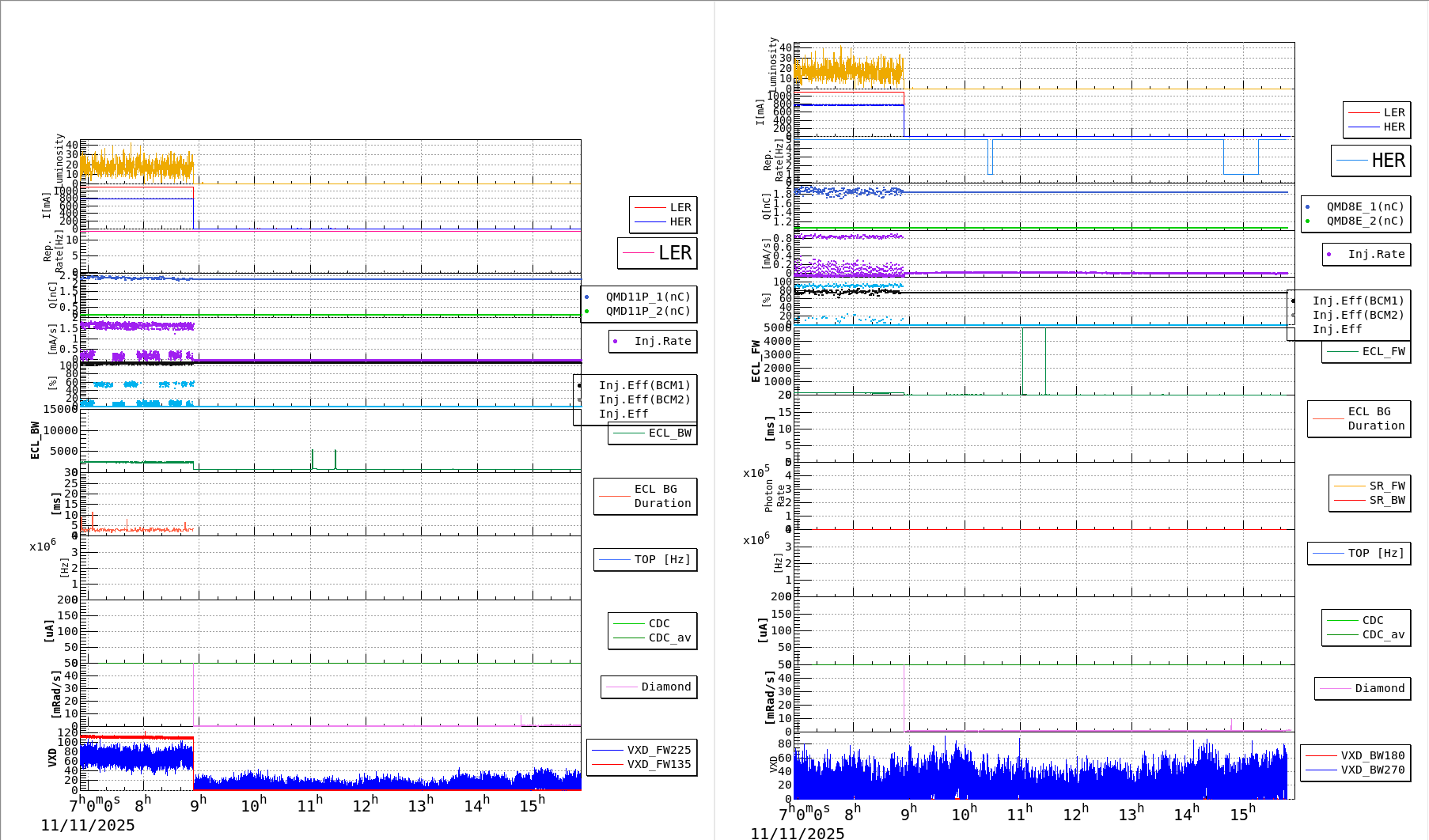Click the CDC_av legend entry in left plot
Screen dimensions: 1429x840
[669, 638]
